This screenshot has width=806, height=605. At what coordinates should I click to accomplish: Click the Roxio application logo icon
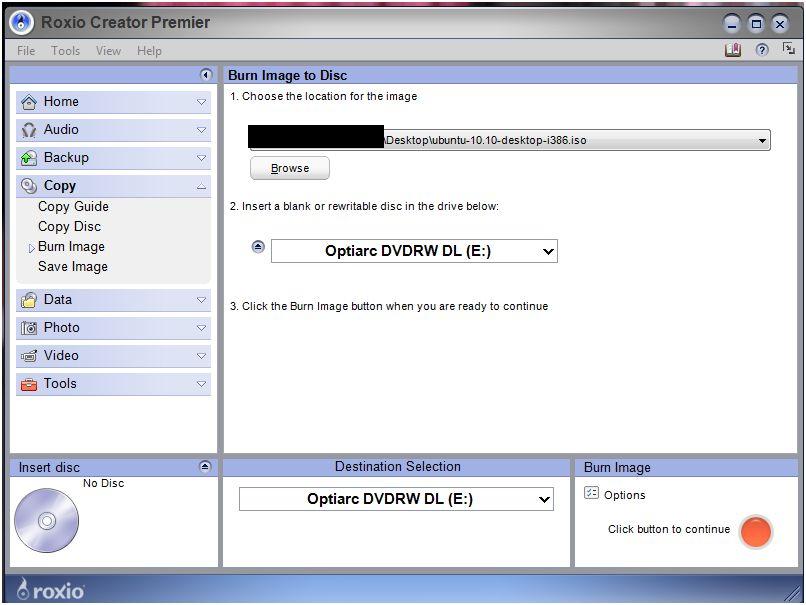[22, 23]
